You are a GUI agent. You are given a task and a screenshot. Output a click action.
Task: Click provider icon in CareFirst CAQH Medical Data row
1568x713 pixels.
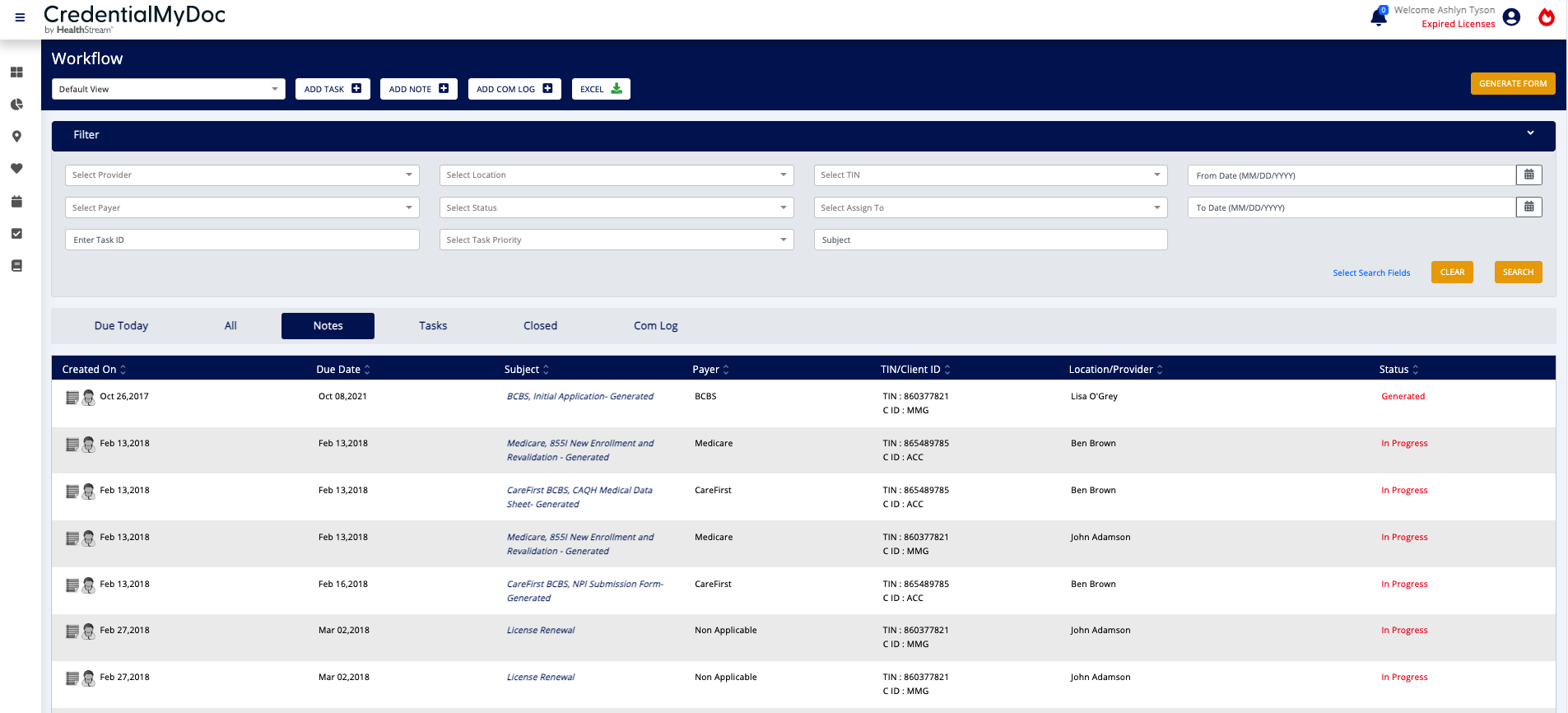click(x=88, y=492)
